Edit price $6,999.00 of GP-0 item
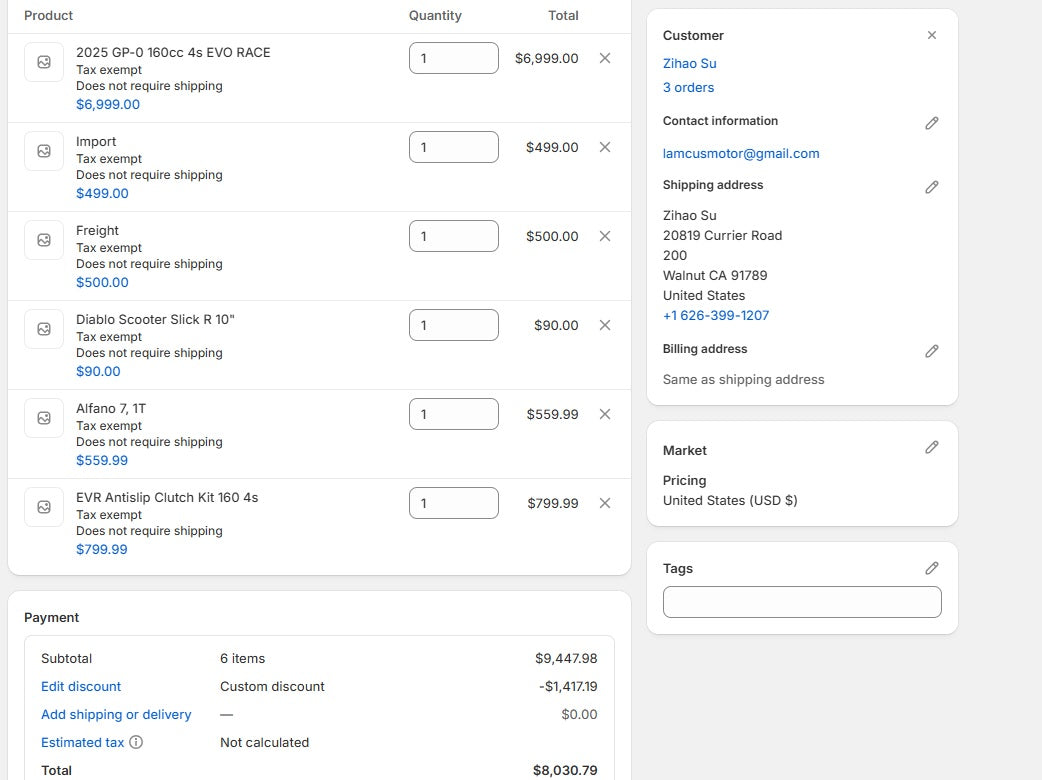1042x780 pixels. pos(108,104)
